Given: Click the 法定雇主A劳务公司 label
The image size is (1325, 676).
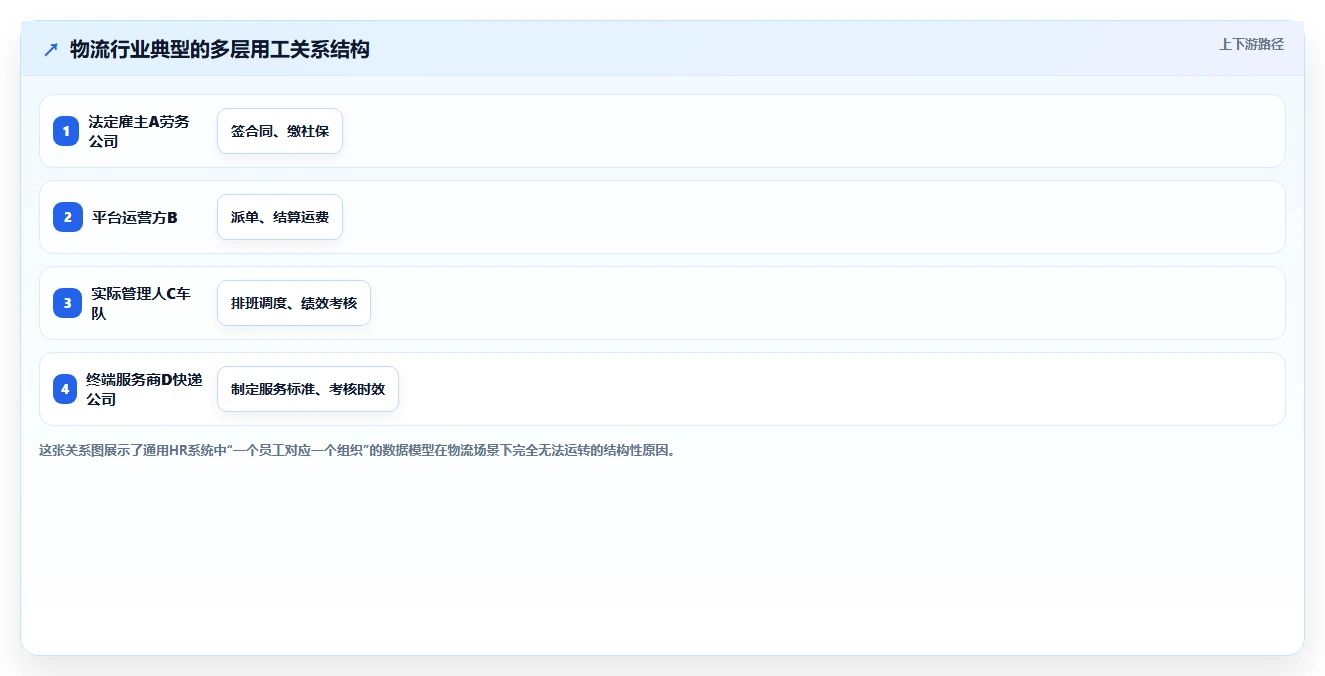Looking at the screenshot, I should 139,131.
